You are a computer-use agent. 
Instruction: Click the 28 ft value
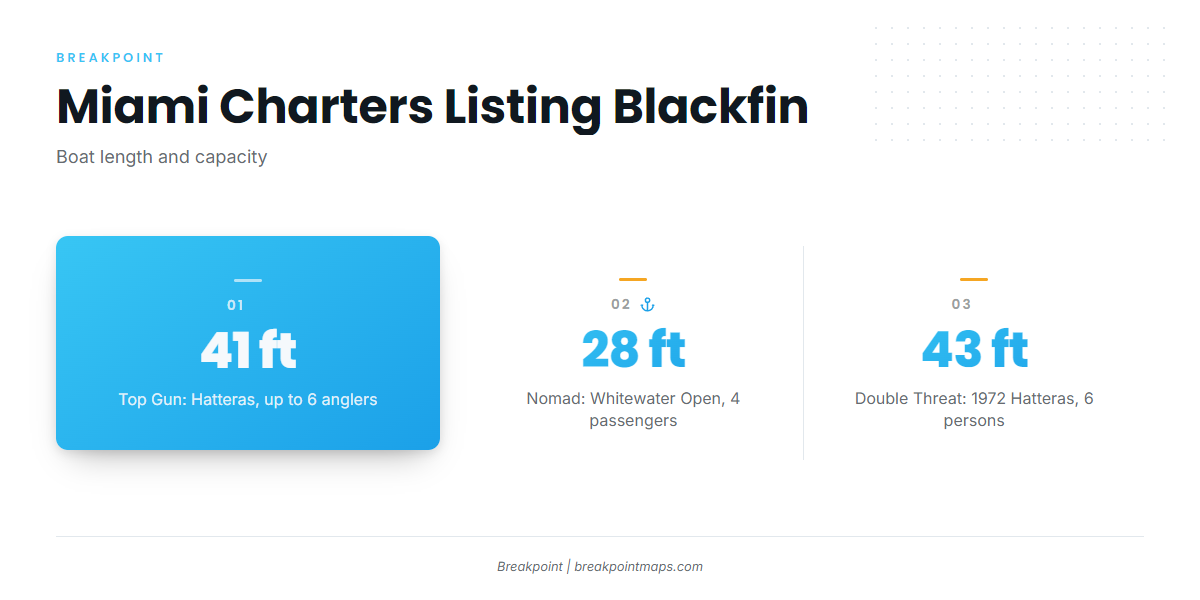[634, 349]
